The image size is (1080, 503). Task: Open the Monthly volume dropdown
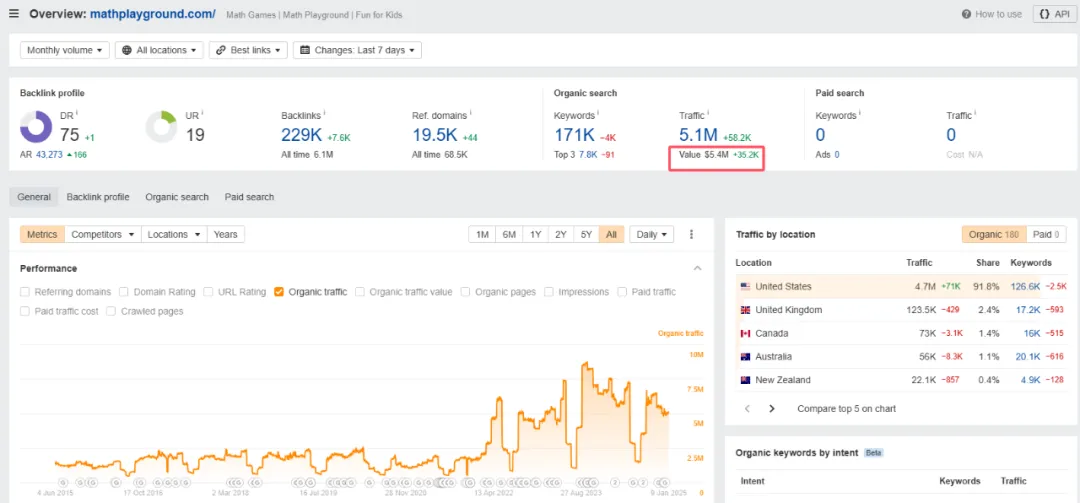(65, 50)
